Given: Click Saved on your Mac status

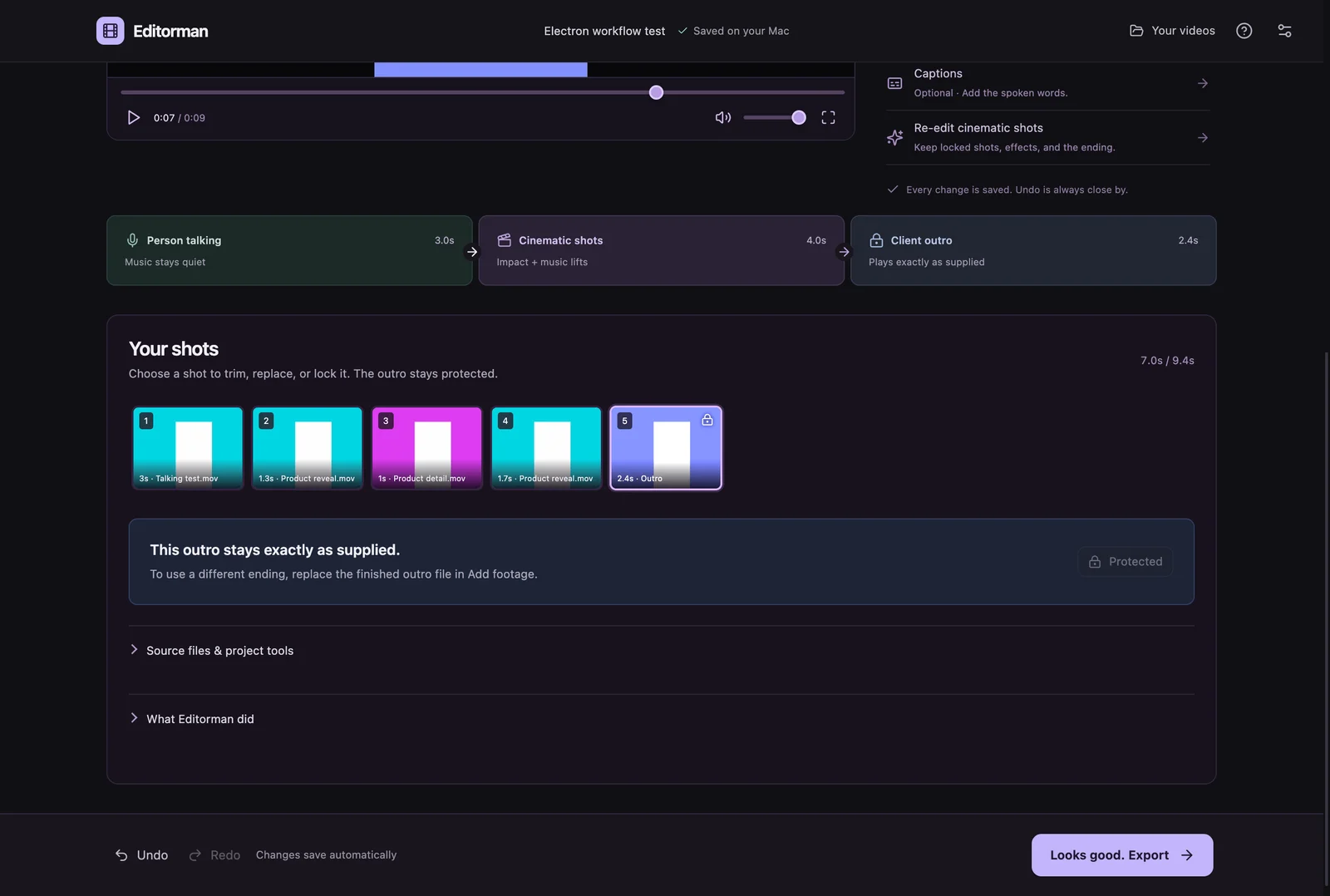Looking at the screenshot, I should click(733, 31).
